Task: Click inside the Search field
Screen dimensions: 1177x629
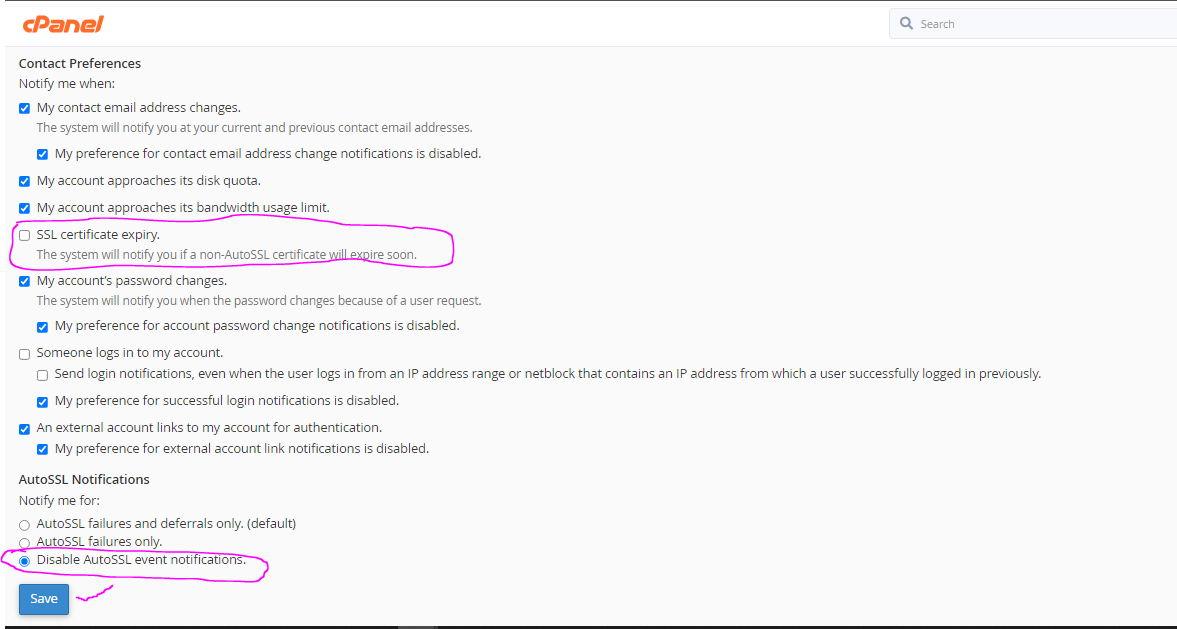Action: pyautogui.click(x=1000, y=23)
